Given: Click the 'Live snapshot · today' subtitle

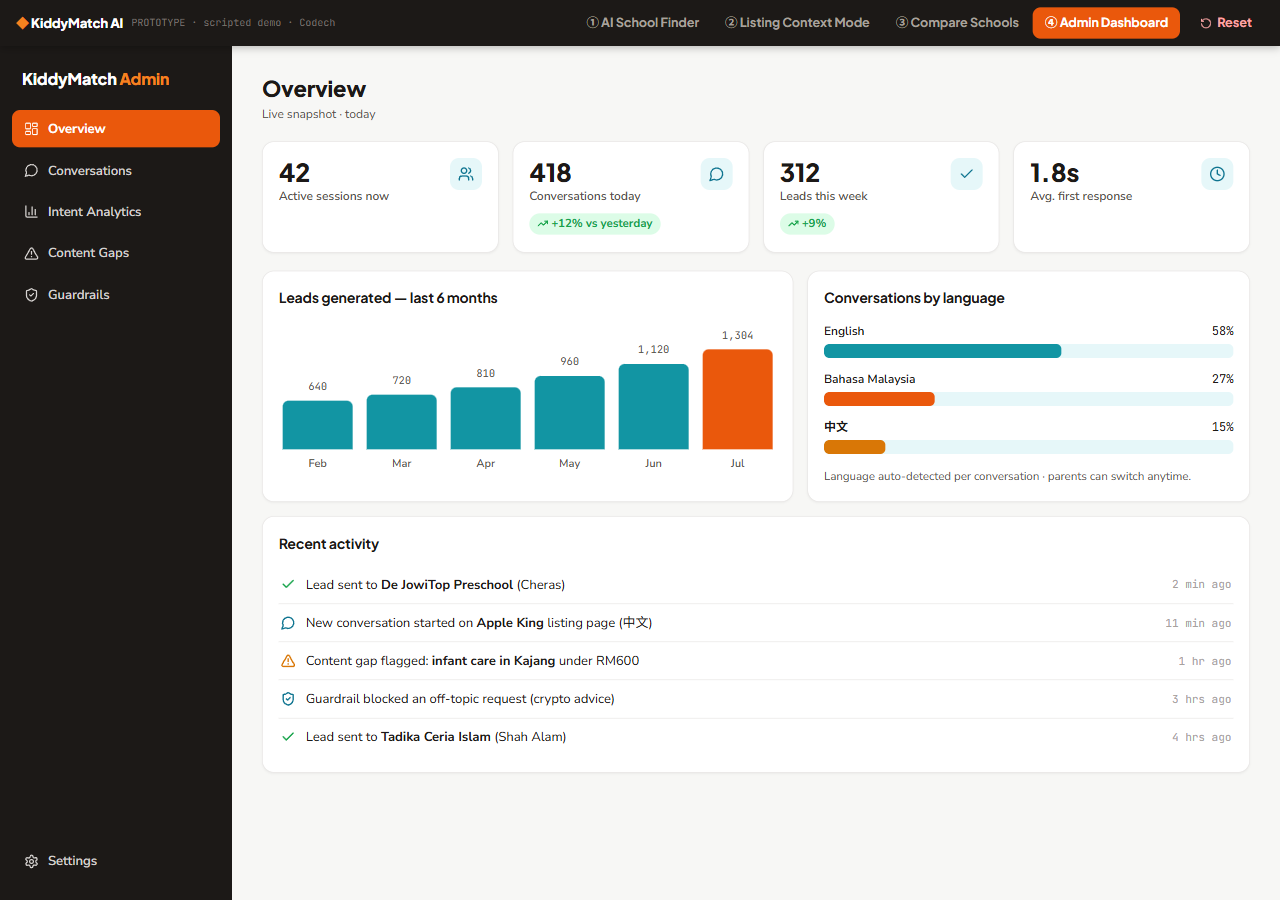Looking at the screenshot, I should [x=319, y=114].
